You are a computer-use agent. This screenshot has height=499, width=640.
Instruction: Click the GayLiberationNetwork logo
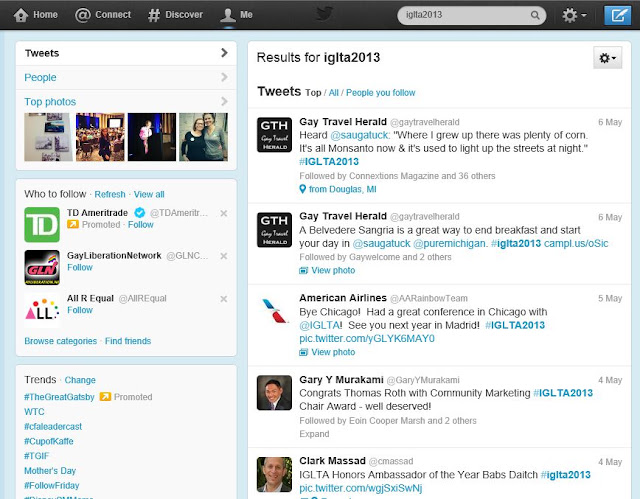(42, 267)
